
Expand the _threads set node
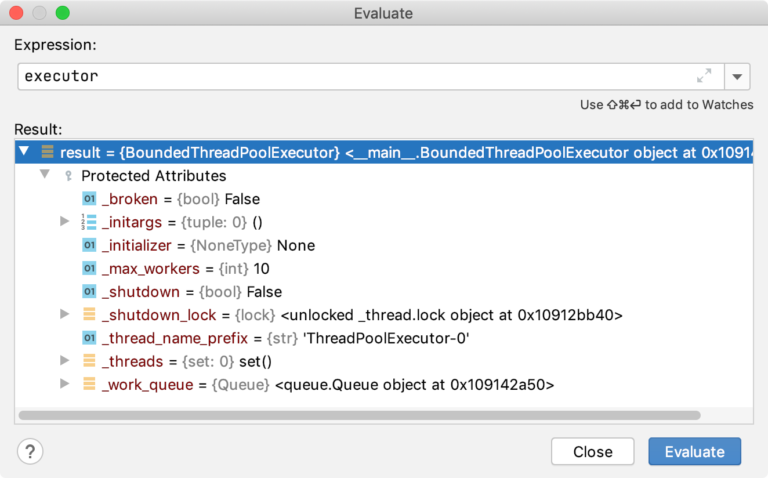tap(65, 361)
